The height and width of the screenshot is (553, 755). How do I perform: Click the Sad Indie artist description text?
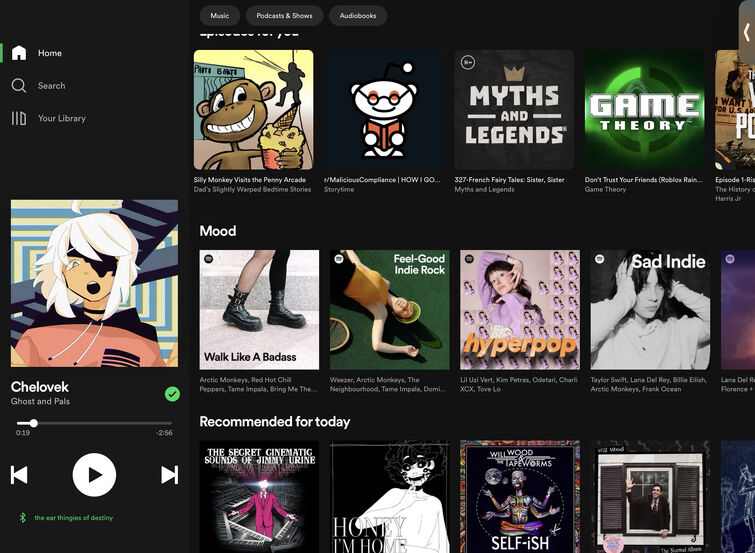(x=649, y=384)
